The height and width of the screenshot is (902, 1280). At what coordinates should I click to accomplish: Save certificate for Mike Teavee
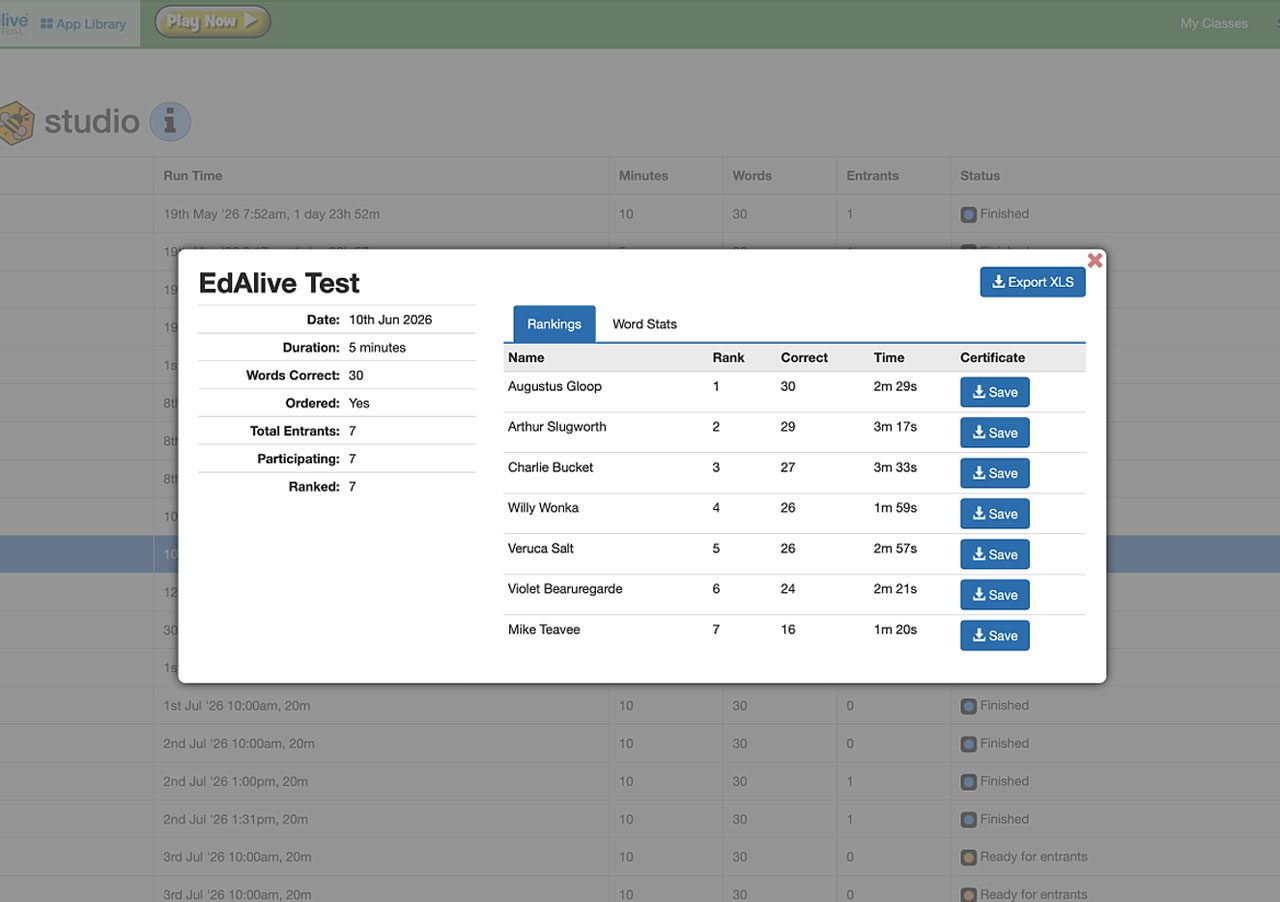tap(995, 635)
